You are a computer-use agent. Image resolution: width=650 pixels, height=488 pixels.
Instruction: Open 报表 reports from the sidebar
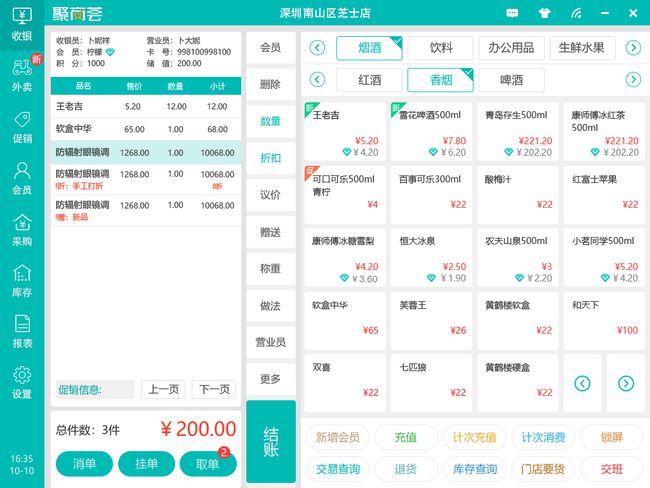pos(21,330)
